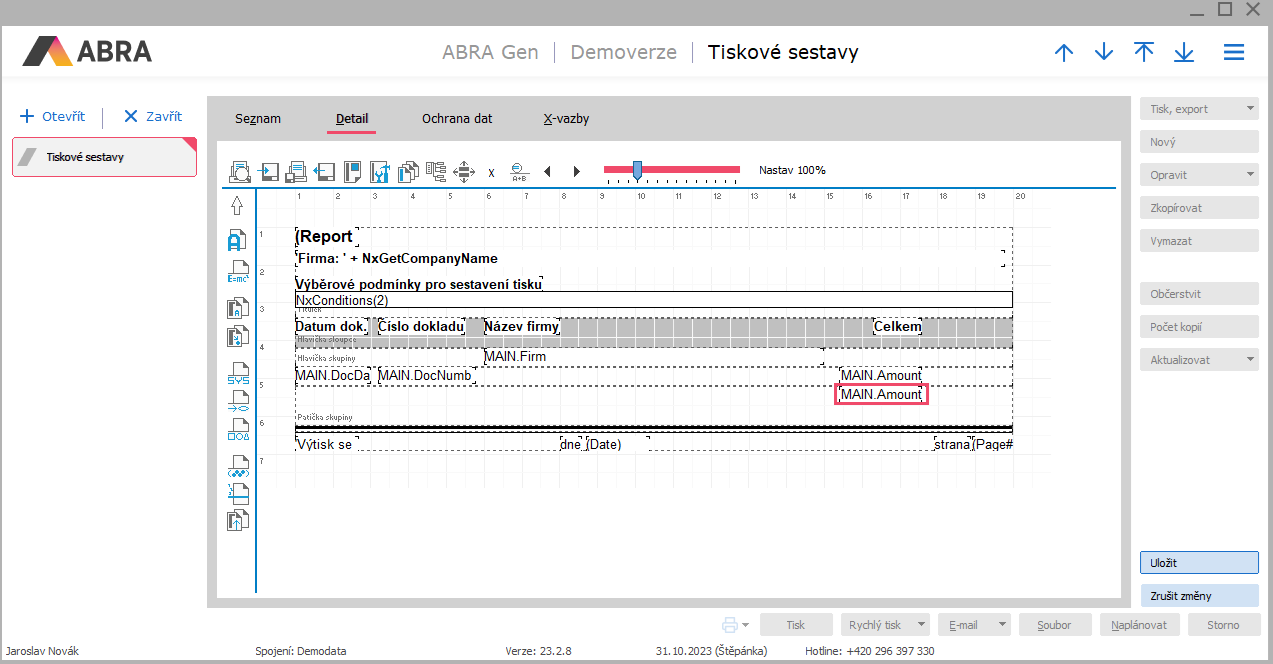Image resolution: width=1273 pixels, height=664 pixels.
Task: Click the Počet kopií button
Action: (1199, 327)
